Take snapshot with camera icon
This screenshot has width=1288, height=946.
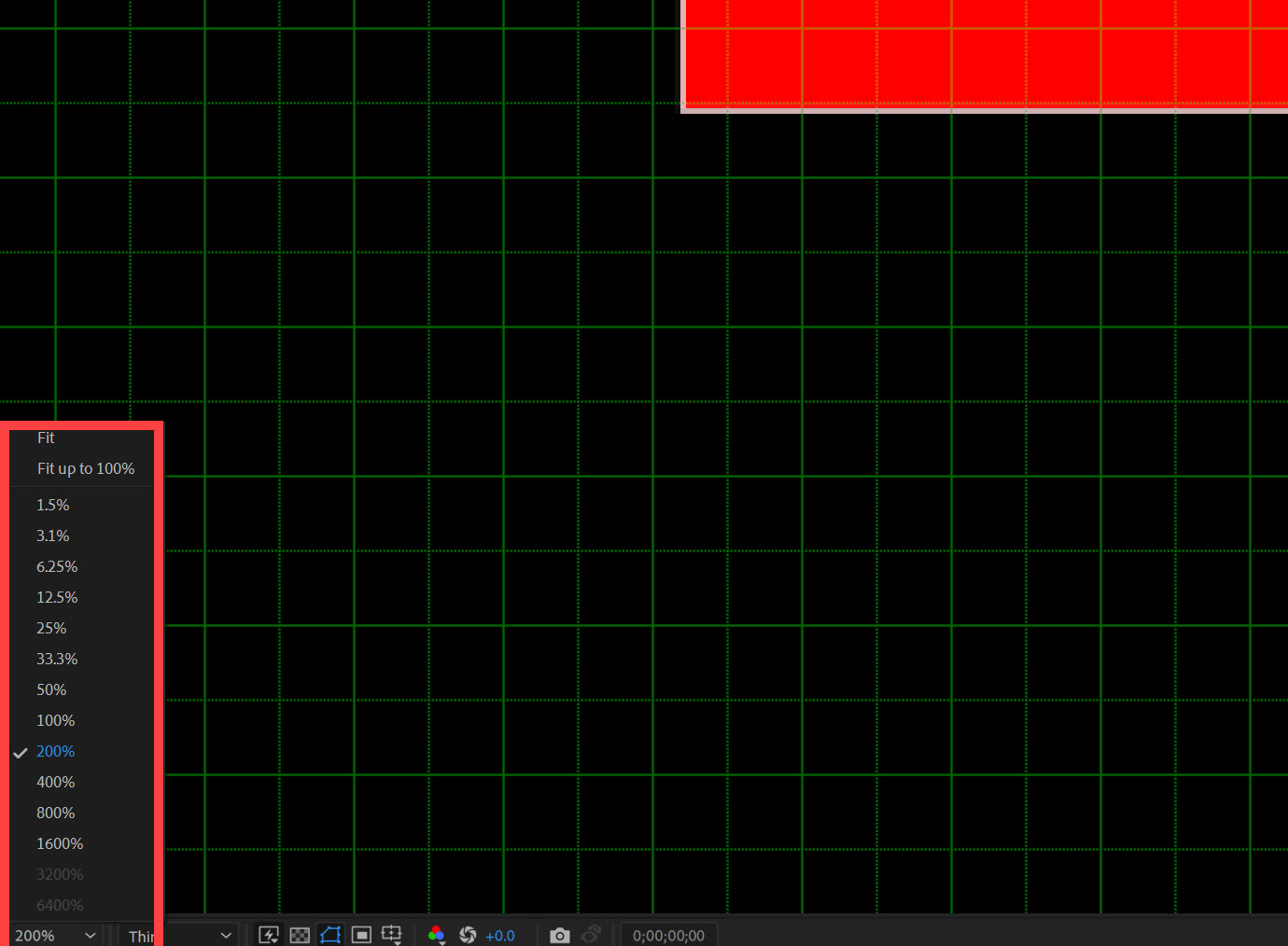tap(559, 935)
